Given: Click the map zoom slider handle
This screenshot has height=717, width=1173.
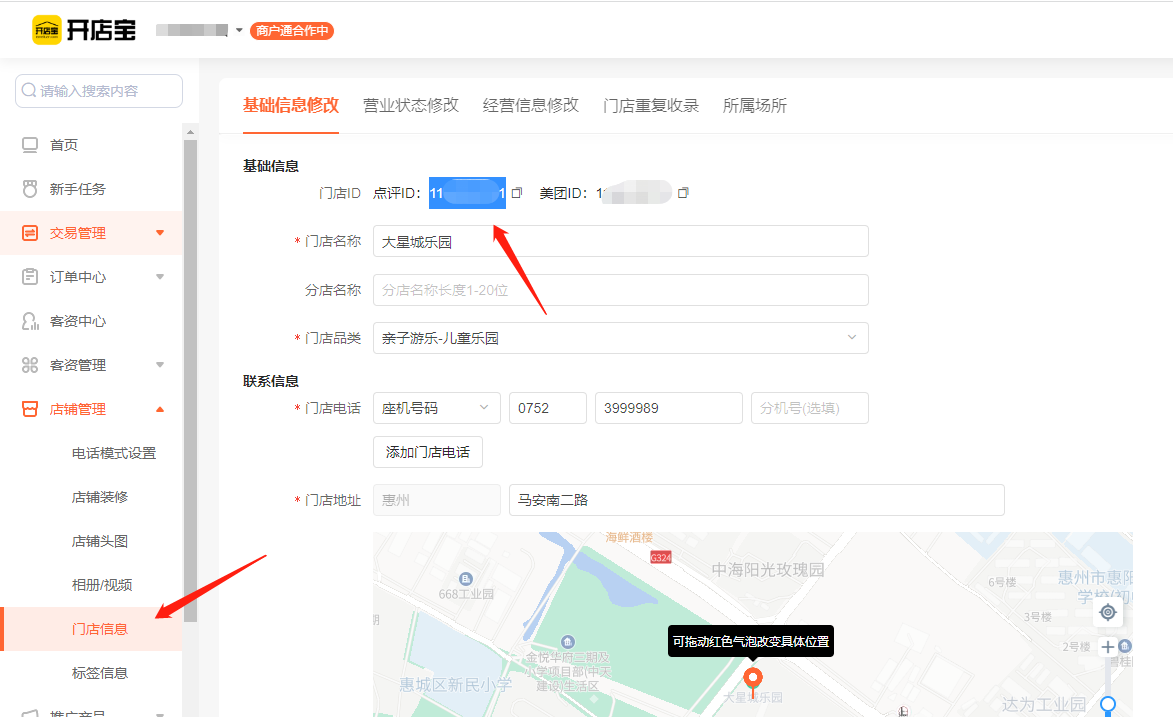Looking at the screenshot, I should pyautogui.click(x=1107, y=706).
